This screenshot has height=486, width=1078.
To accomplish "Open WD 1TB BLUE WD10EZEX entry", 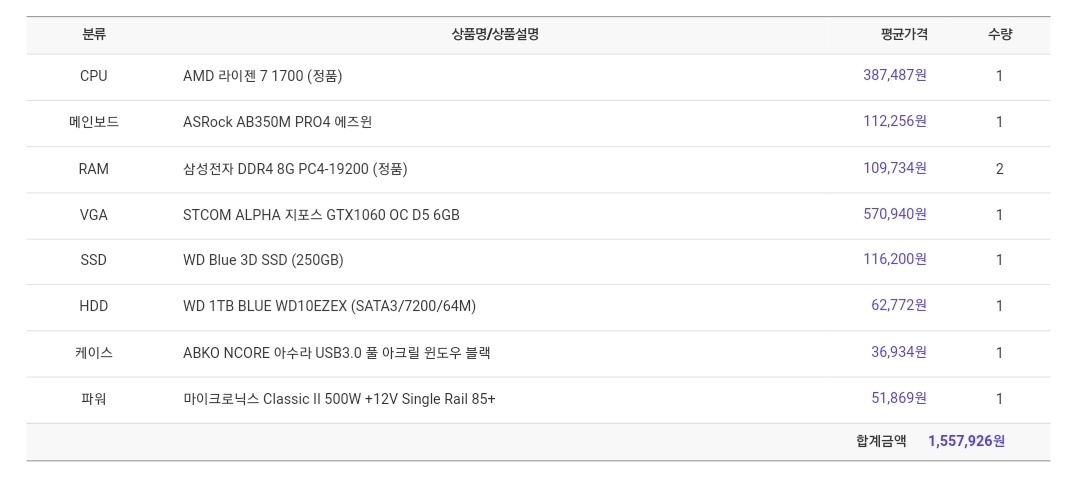I will [329, 307].
